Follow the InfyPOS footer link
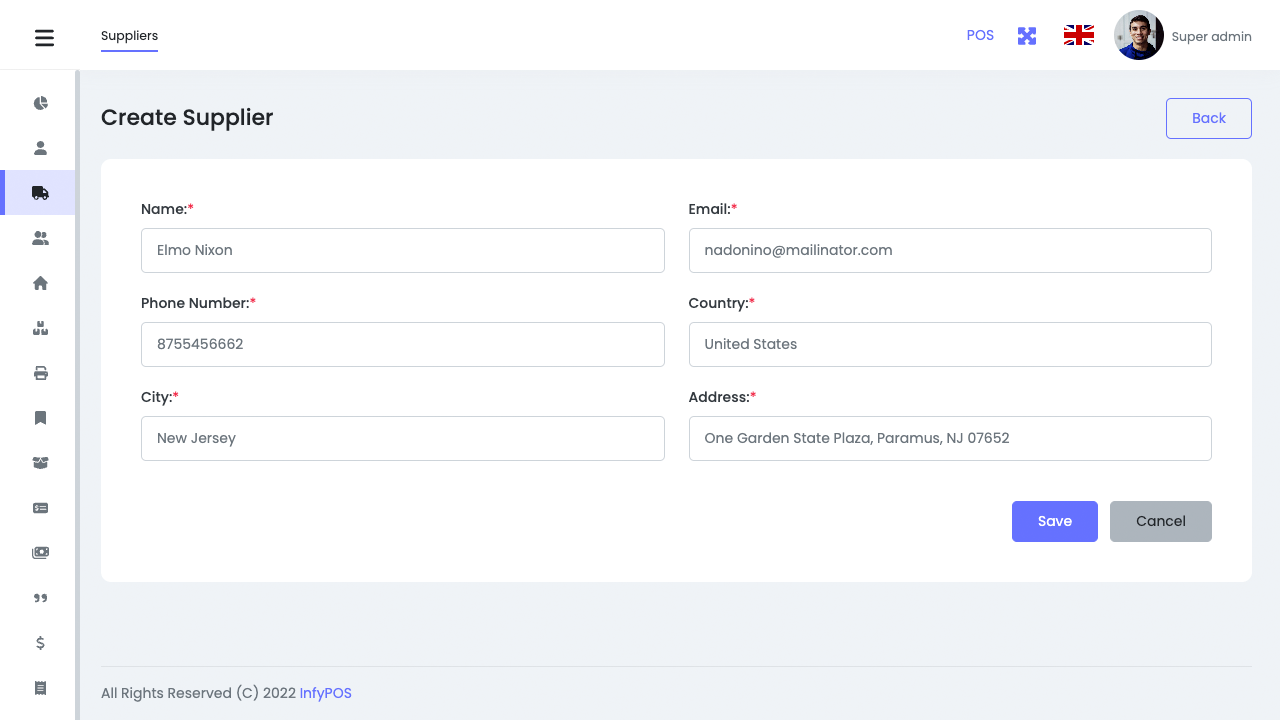The image size is (1280, 720). [x=325, y=693]
